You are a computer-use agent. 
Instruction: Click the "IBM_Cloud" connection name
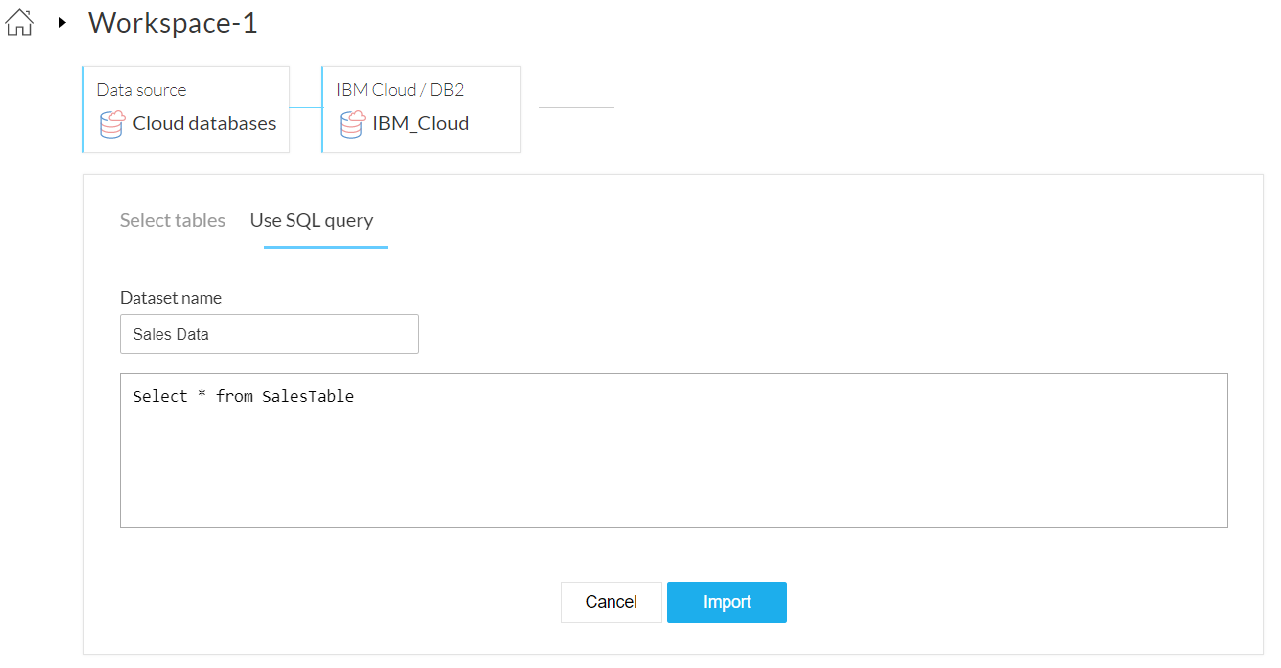420,124
